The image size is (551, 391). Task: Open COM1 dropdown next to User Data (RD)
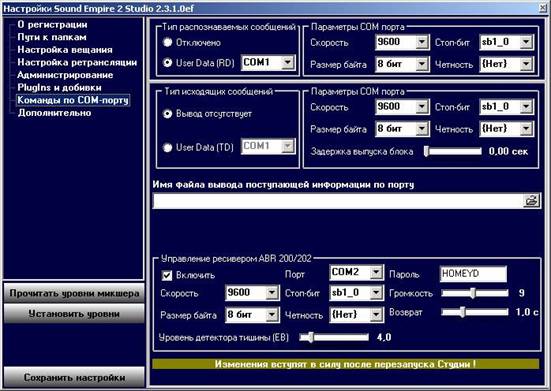tap(287, 63)
